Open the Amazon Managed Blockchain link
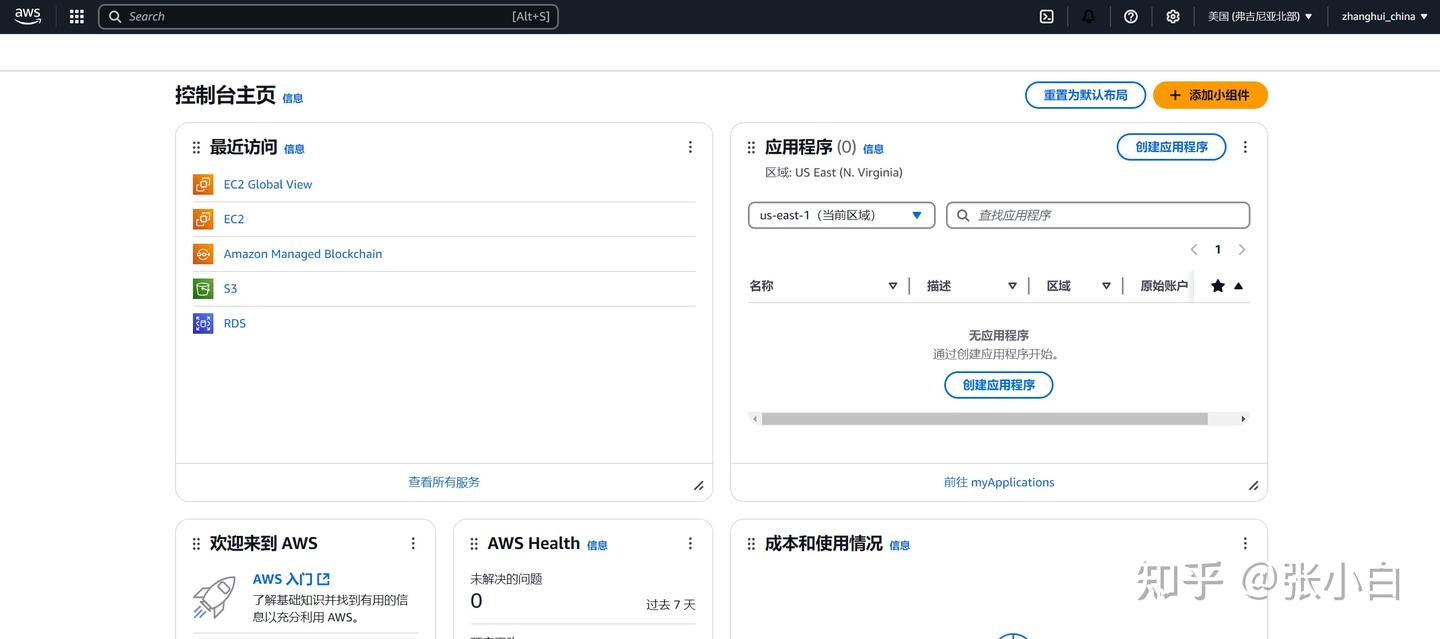 point(303,254)
